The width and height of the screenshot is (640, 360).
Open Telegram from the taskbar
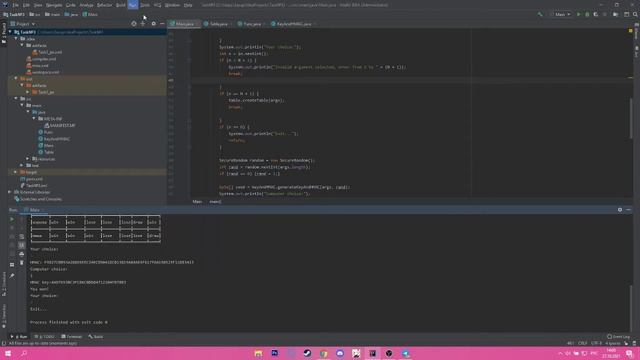[x=405, y=353]
